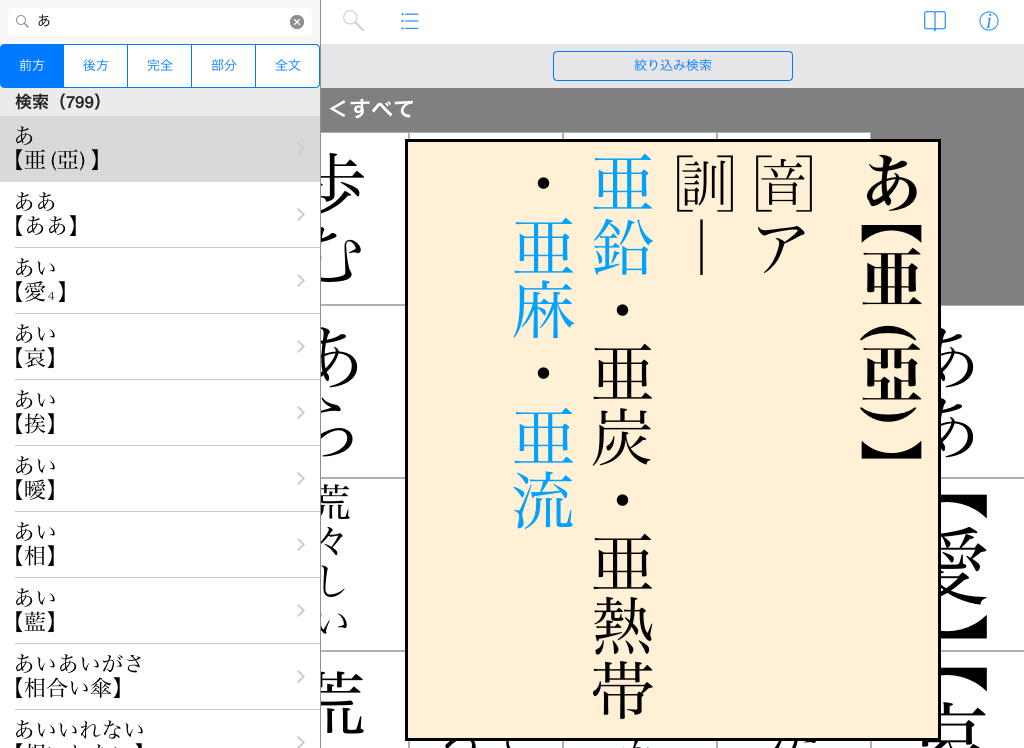Follow the blue 亜鉛 link
Image resolution: width=1024 pixels, height=748 pixels.
622,216
